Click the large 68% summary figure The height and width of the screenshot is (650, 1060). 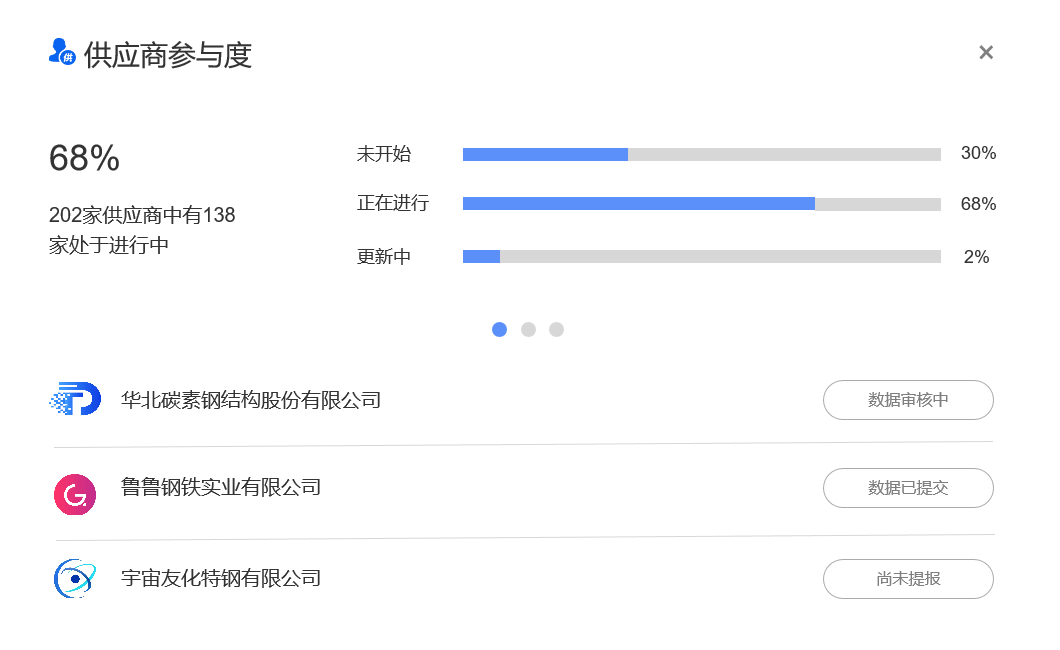pyautogui.click(x=84, y=158)
